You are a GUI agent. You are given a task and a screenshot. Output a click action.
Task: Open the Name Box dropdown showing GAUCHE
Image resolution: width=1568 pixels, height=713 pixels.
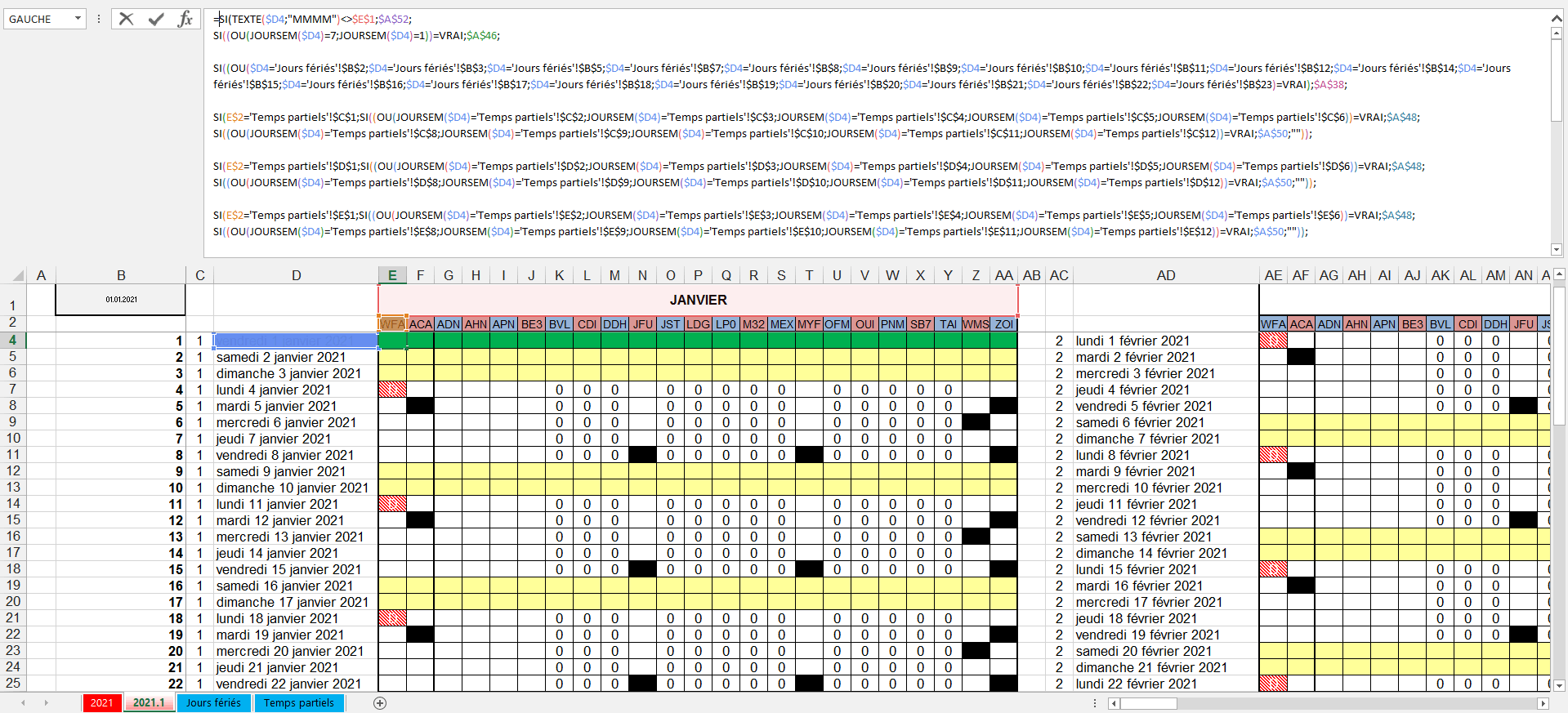pos(78,19)
